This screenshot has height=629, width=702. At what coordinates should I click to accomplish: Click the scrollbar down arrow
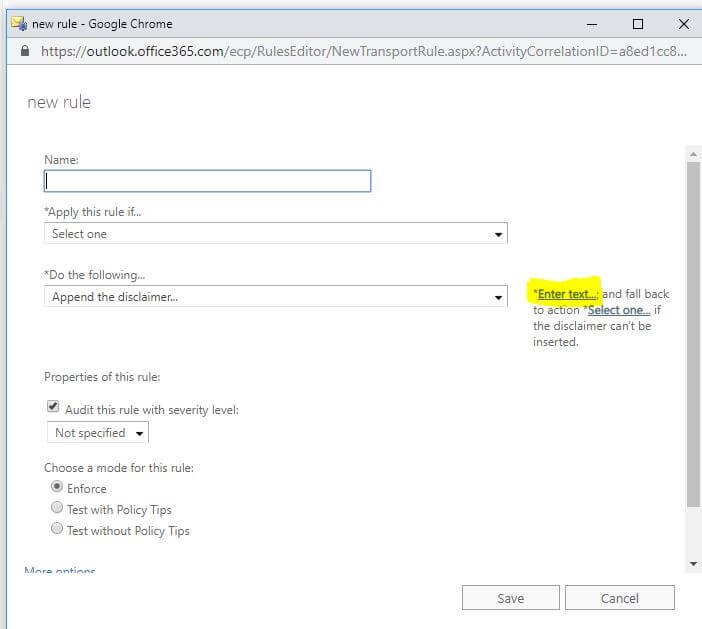pos(693,565)
